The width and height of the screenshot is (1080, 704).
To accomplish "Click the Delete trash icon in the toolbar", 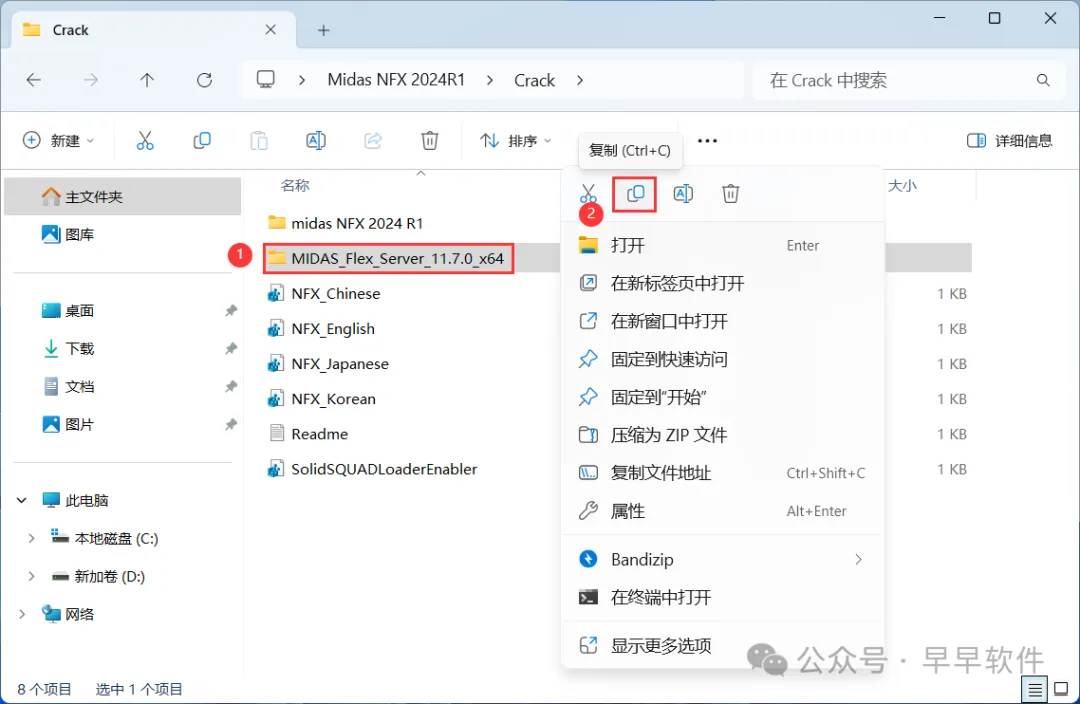I will pos(430,141).
